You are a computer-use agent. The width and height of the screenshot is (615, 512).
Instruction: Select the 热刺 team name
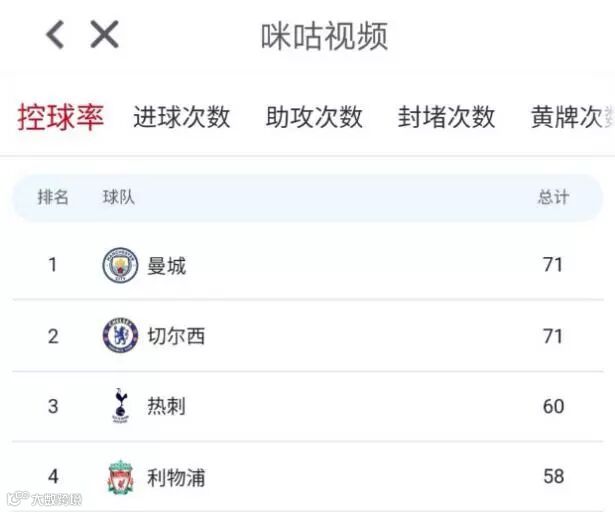point(166,406)
